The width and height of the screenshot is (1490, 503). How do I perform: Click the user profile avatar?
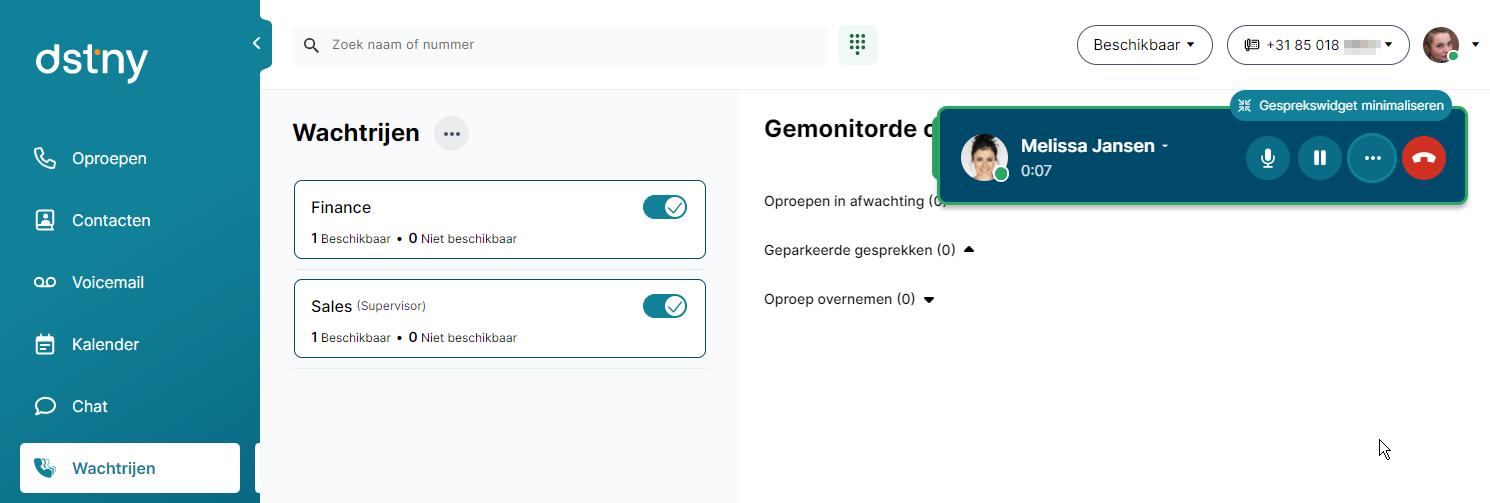point(1440,45)
